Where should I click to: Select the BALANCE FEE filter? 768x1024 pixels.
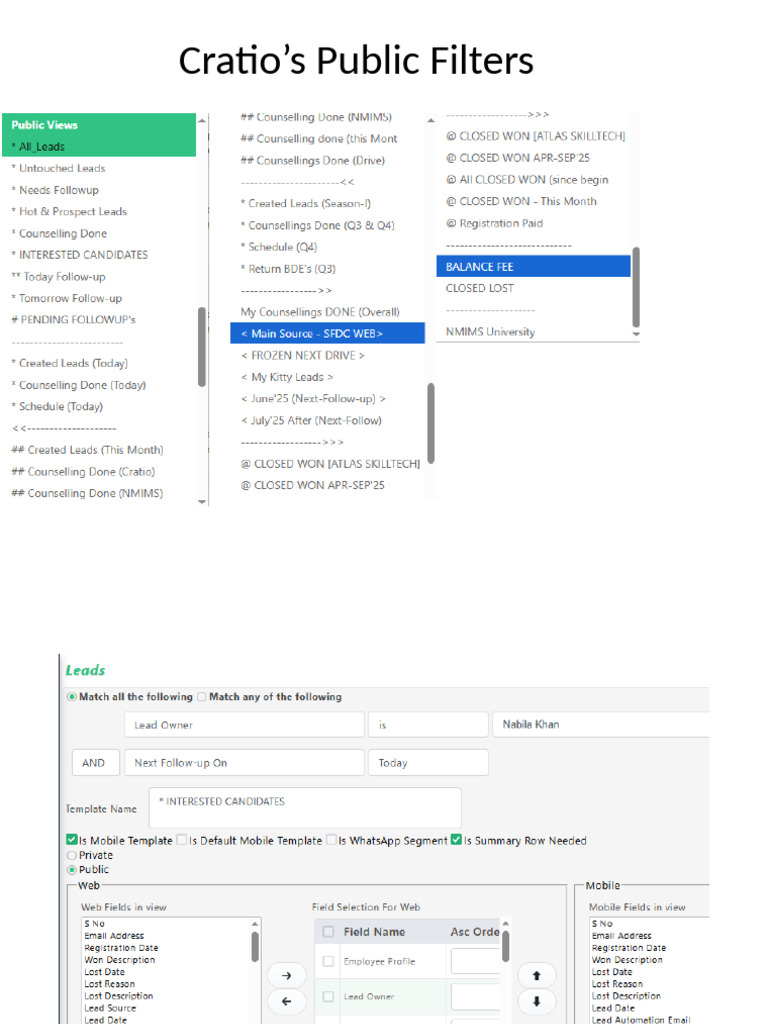533,266
